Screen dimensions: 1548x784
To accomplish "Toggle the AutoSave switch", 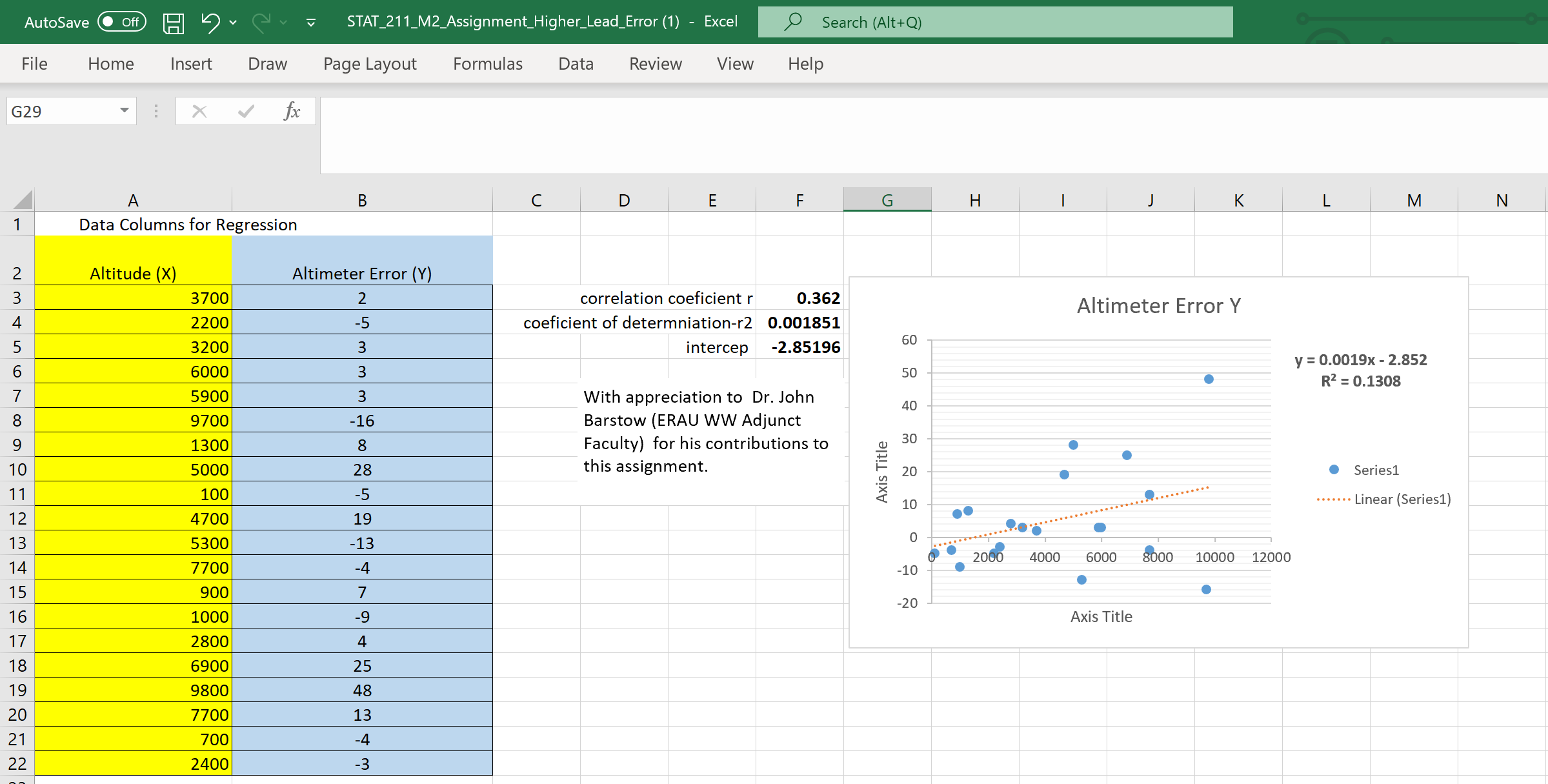I will 121,22.
